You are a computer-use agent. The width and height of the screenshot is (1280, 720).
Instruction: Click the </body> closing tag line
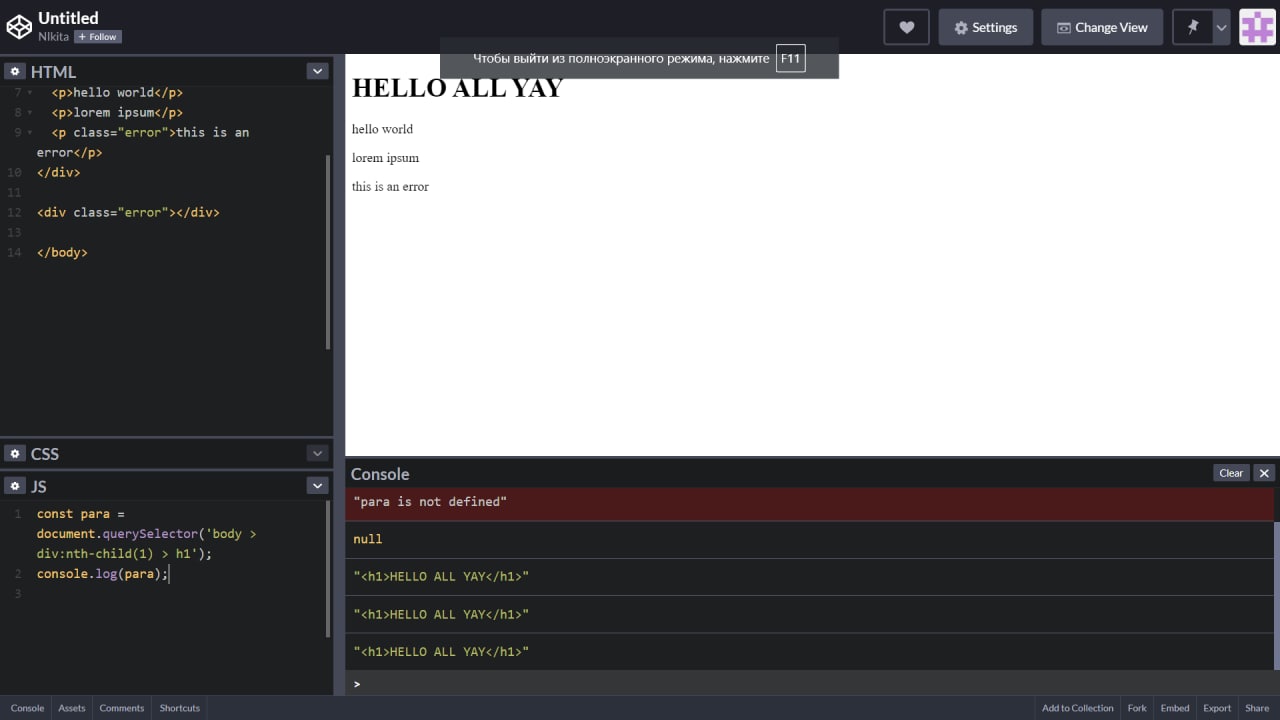pos(62,252)
